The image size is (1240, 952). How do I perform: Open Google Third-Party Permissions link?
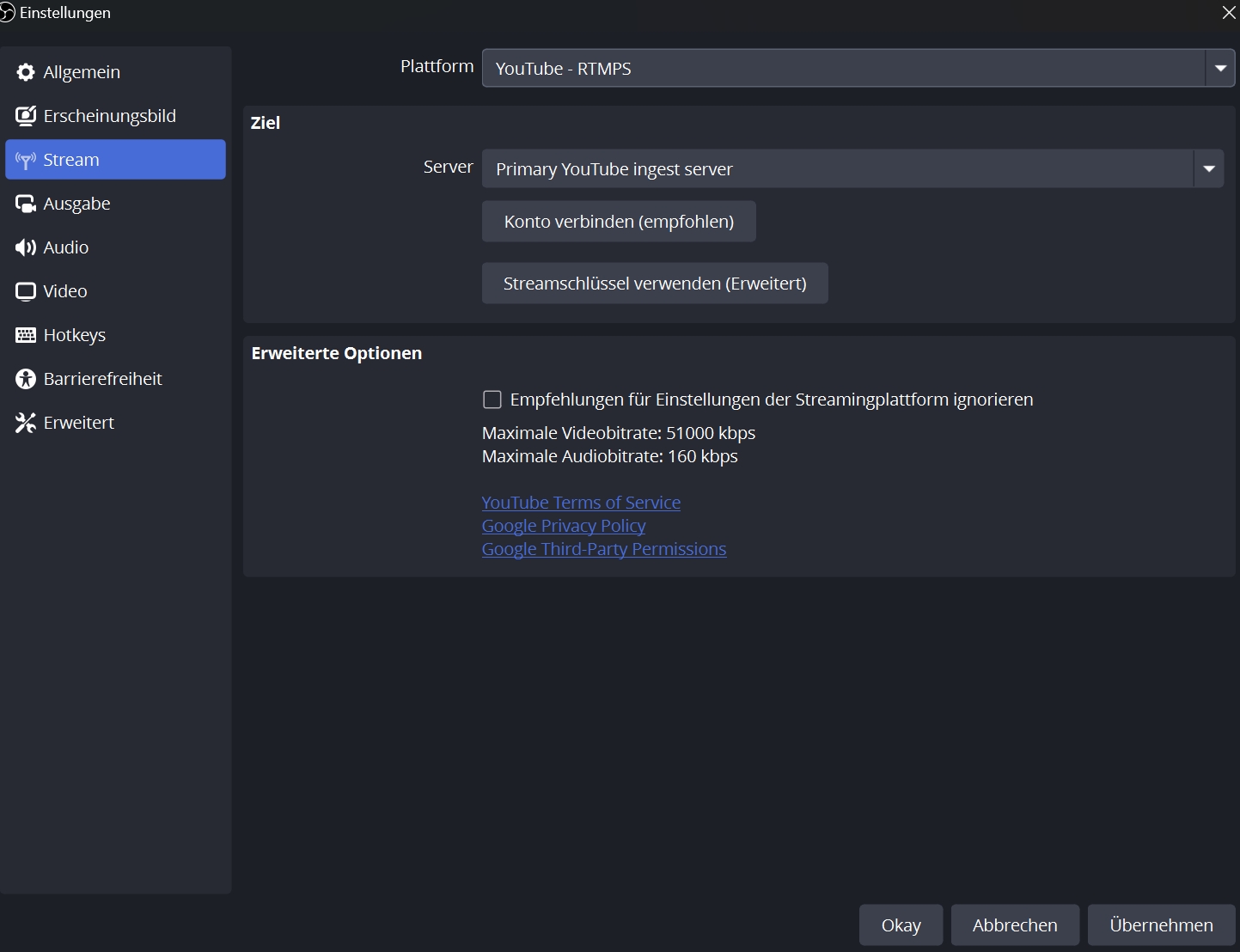(x=604, y=549)
